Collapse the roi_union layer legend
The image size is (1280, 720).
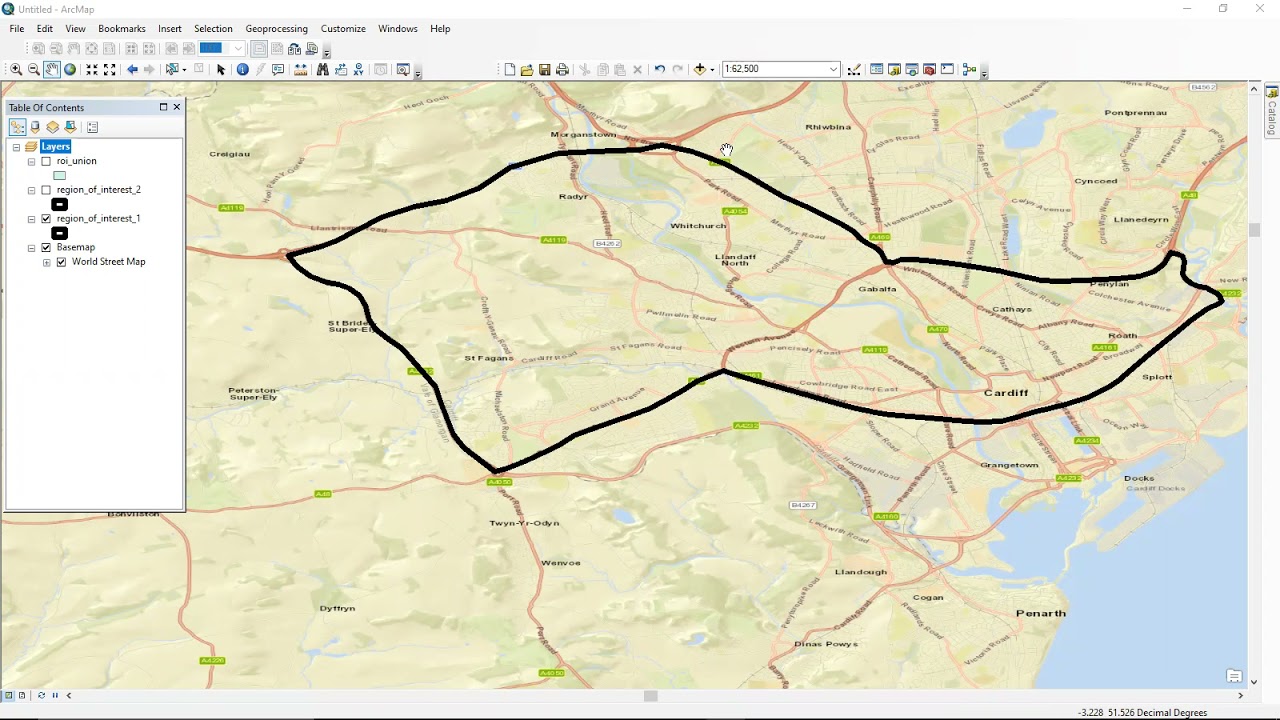point(31,161)
